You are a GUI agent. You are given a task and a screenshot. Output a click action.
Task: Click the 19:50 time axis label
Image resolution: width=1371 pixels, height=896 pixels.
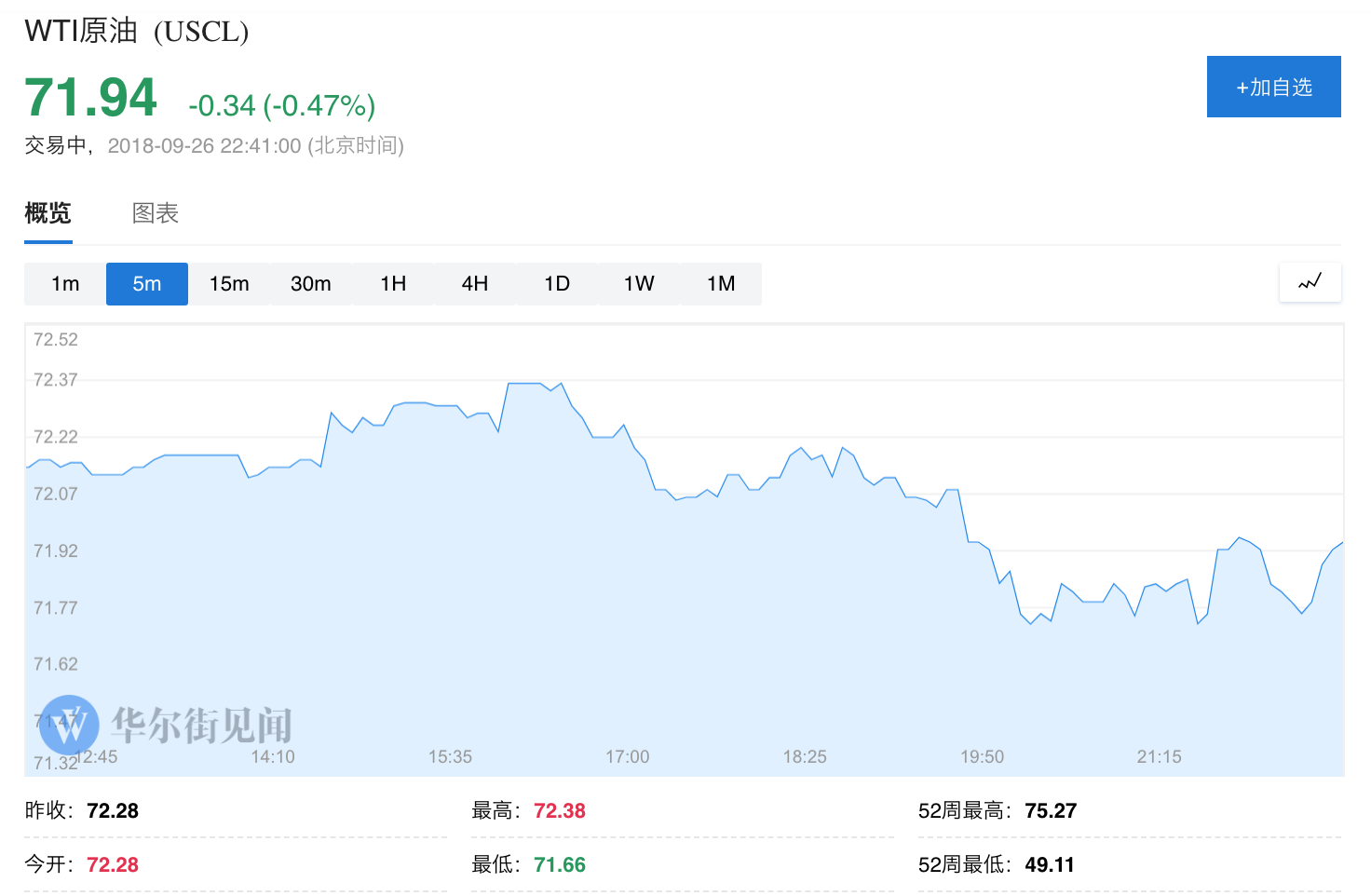click(982, 756)
